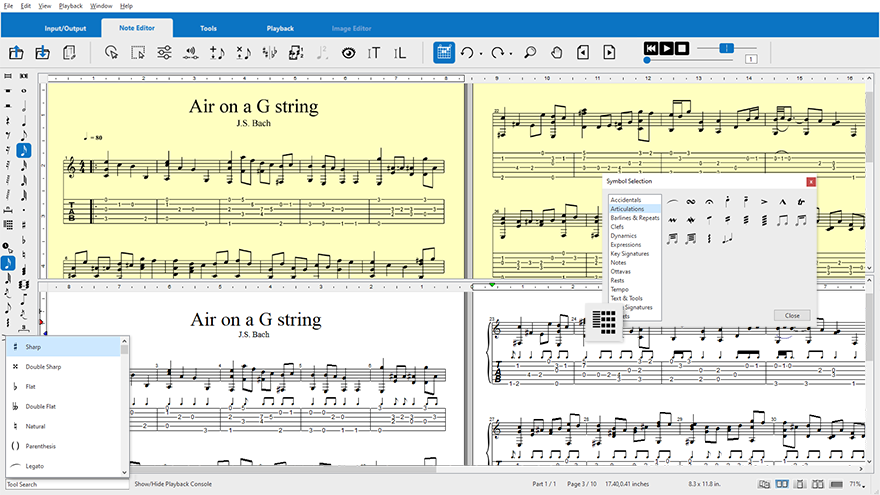Choose the trill (tr) articulation symbol

[x=801, y=202]
